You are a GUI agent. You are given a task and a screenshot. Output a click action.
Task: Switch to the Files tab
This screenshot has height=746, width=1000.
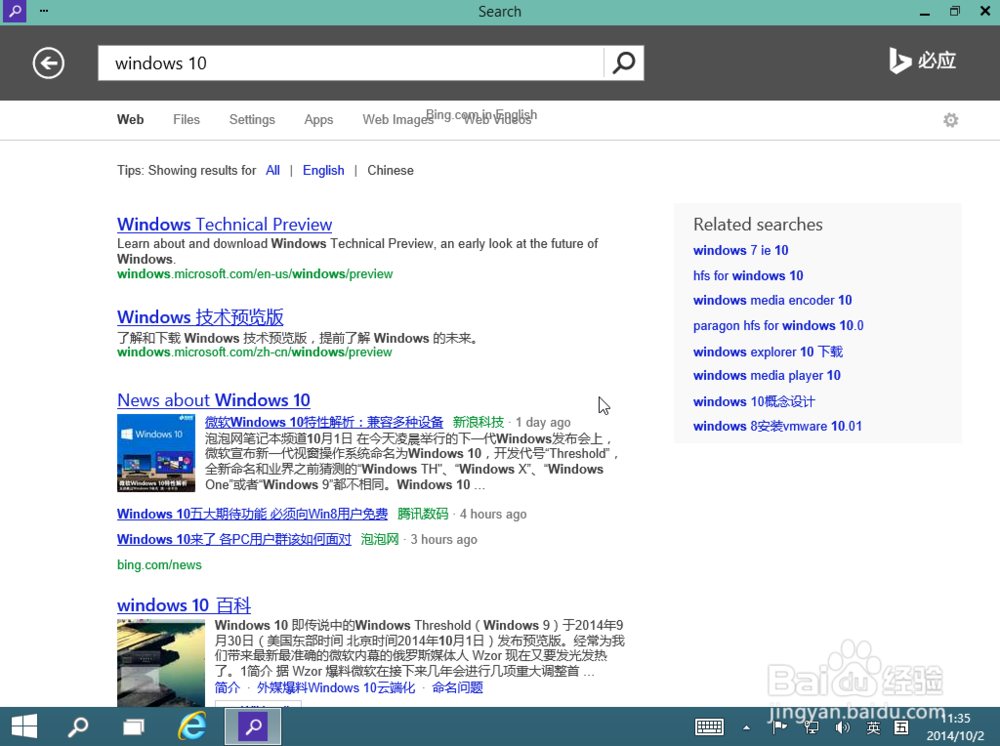tap(186, 119)
